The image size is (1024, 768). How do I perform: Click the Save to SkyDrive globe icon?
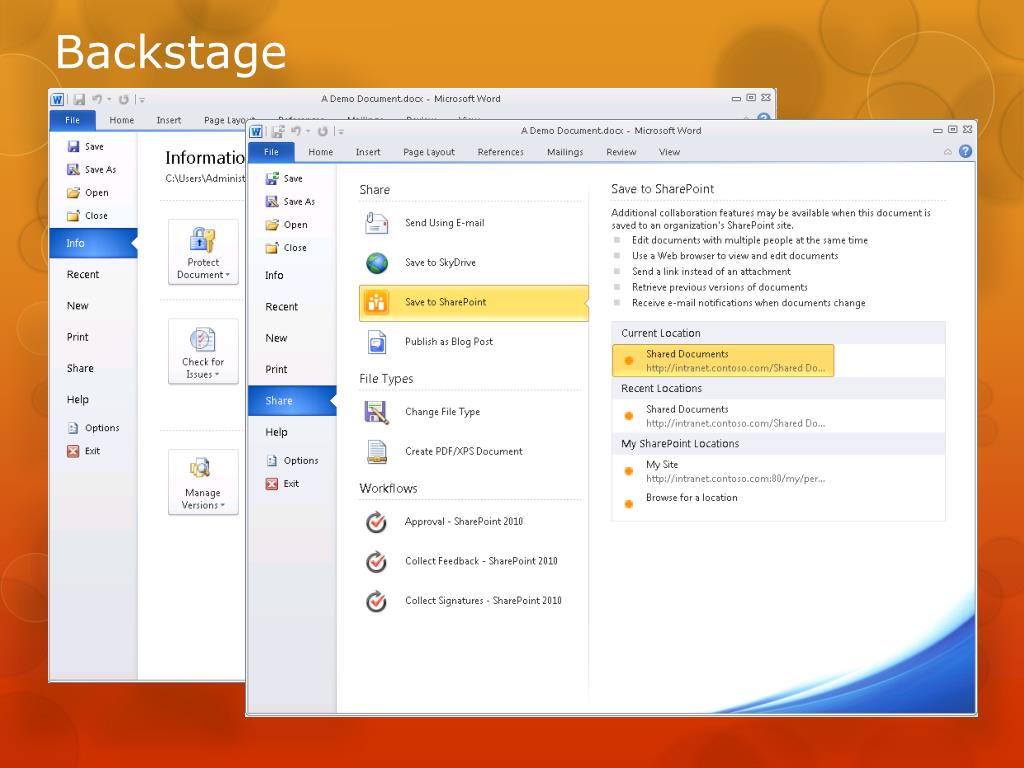[x=377, y=263]
